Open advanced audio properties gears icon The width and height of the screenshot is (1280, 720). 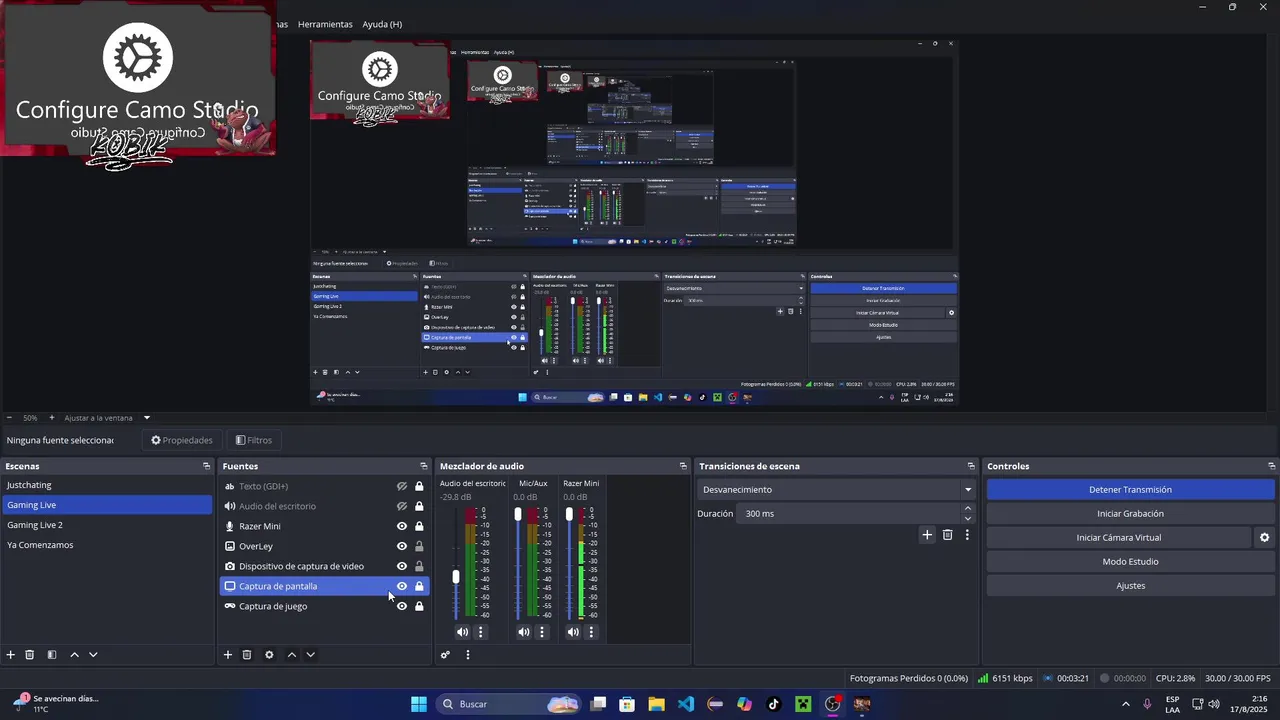coord(446,655)
